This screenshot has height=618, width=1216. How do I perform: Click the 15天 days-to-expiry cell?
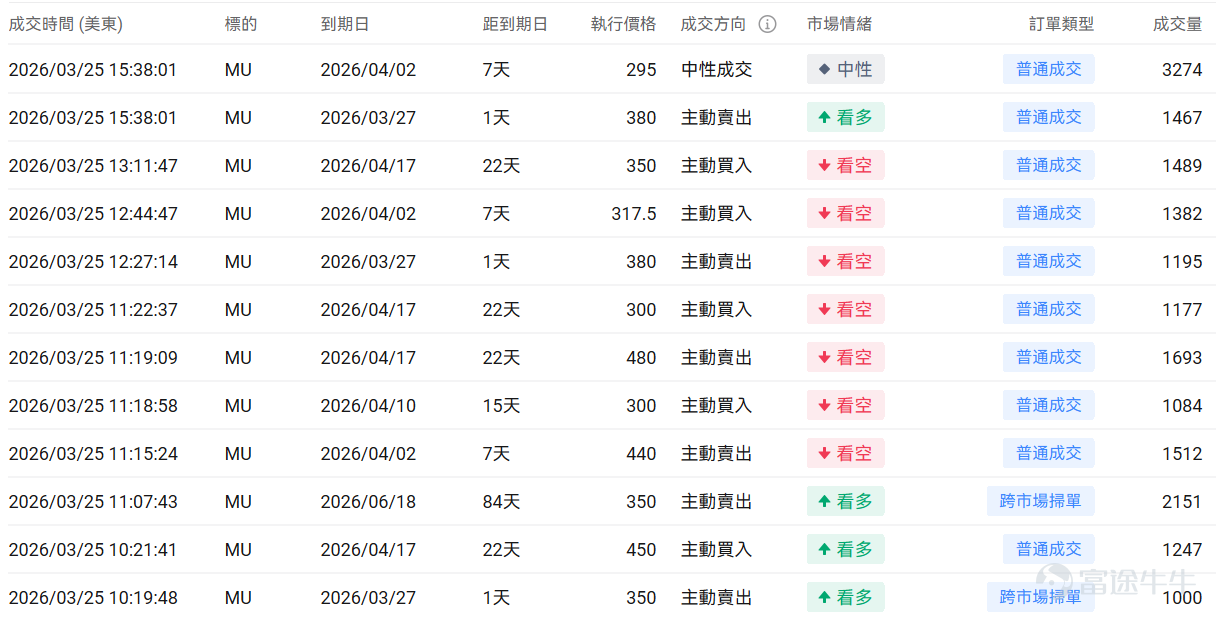pyautogui.click(x=501, y=406)
